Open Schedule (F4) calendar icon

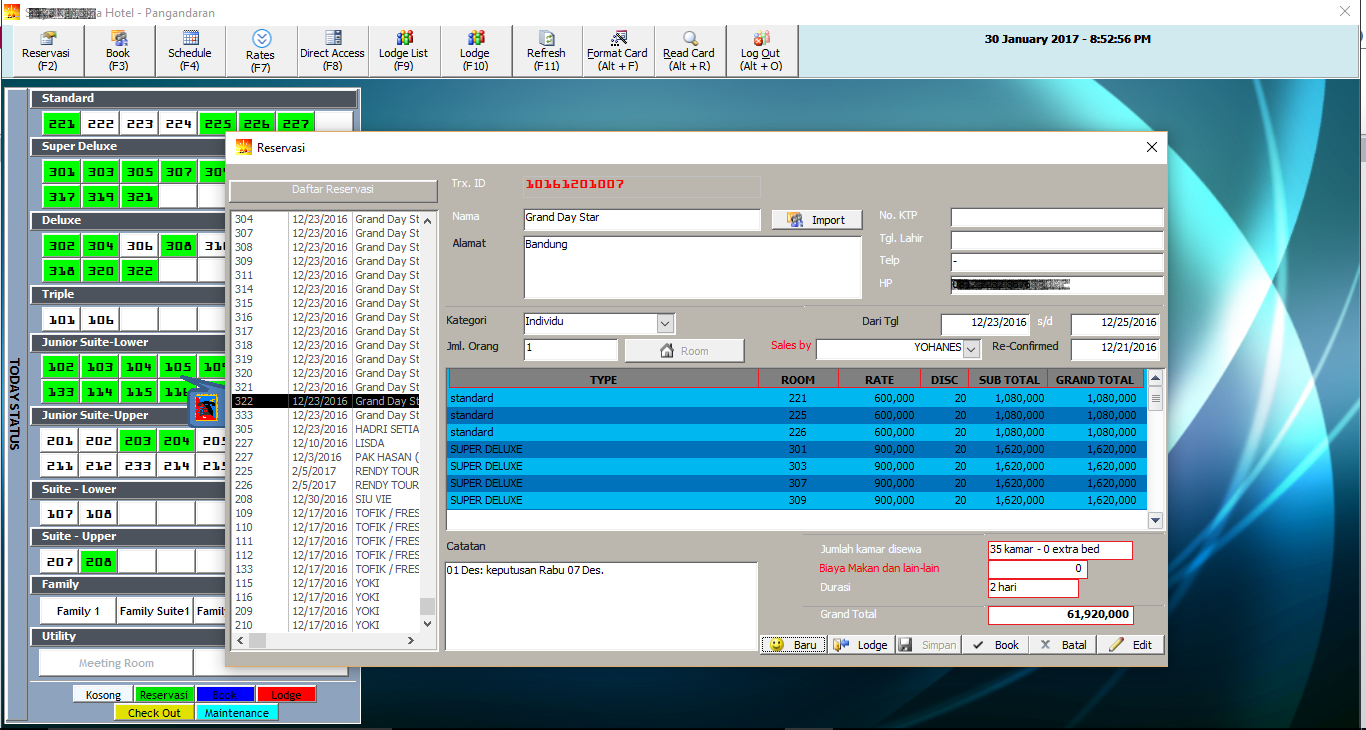click(x=190, y=51)
